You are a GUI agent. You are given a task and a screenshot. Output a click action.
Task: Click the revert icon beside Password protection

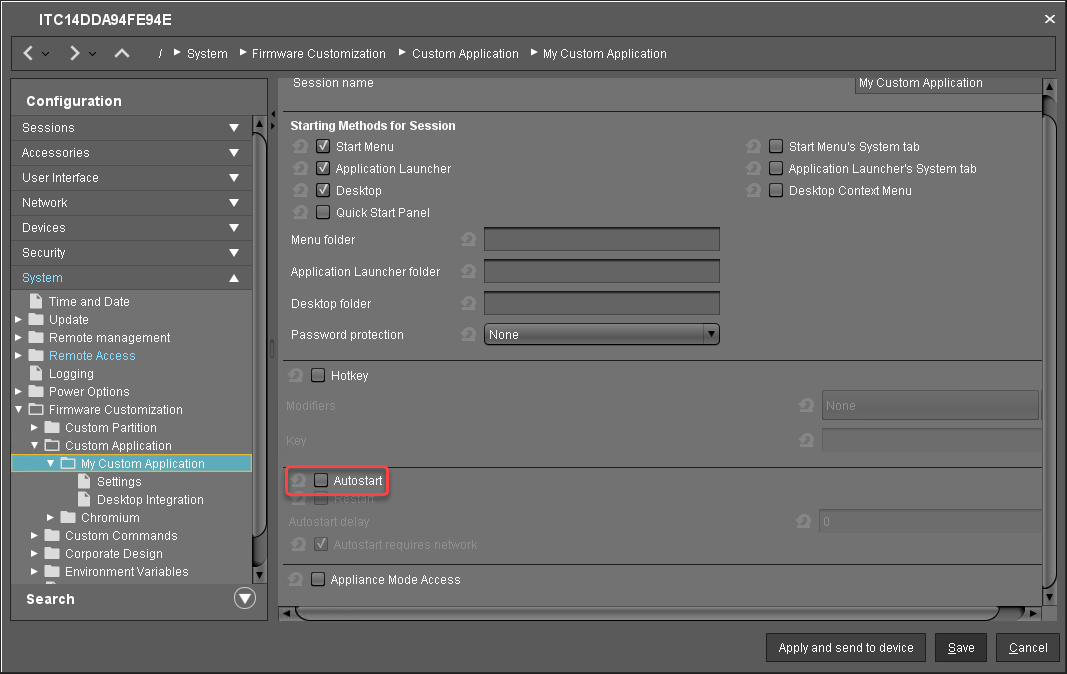point(468,335)
